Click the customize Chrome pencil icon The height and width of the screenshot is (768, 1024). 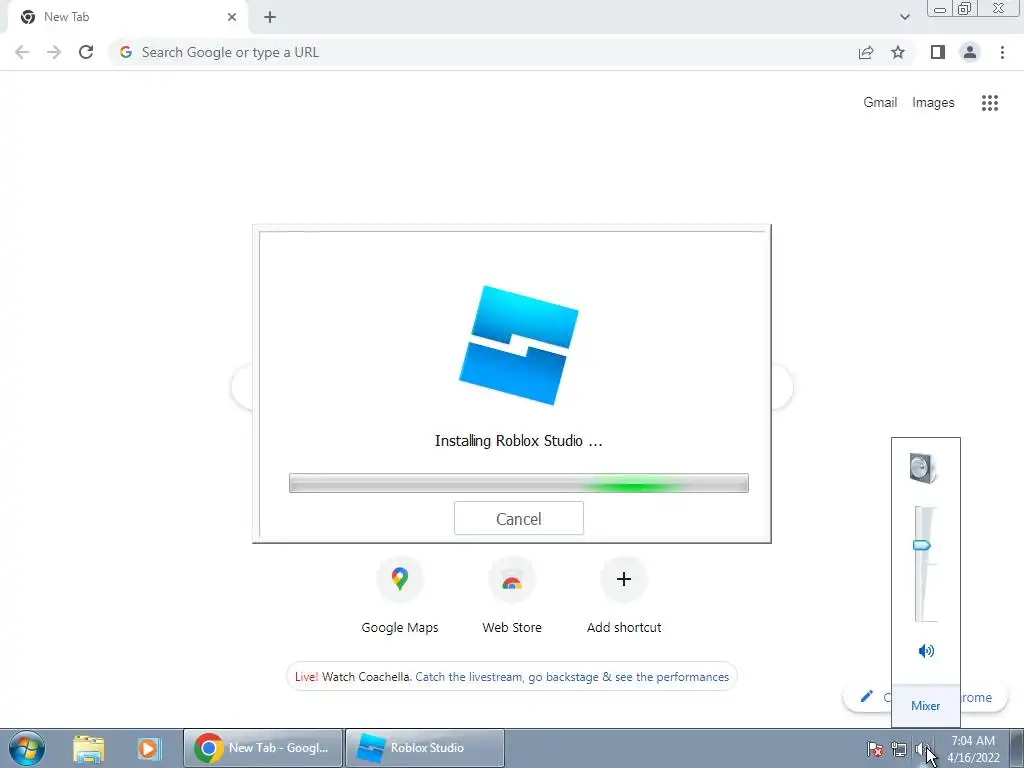pos(867,697)
